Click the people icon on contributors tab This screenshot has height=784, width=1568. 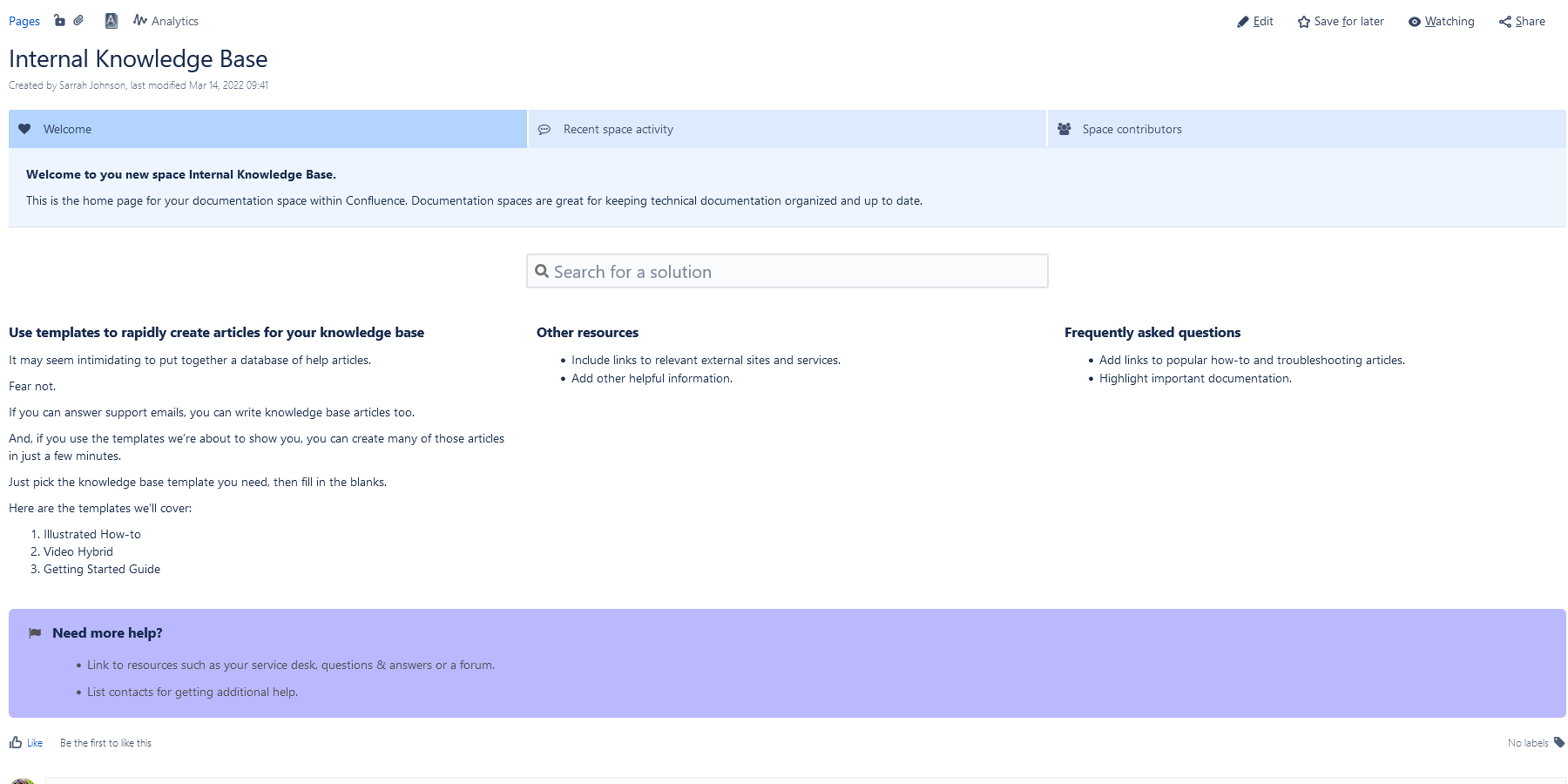point(1064,129)
